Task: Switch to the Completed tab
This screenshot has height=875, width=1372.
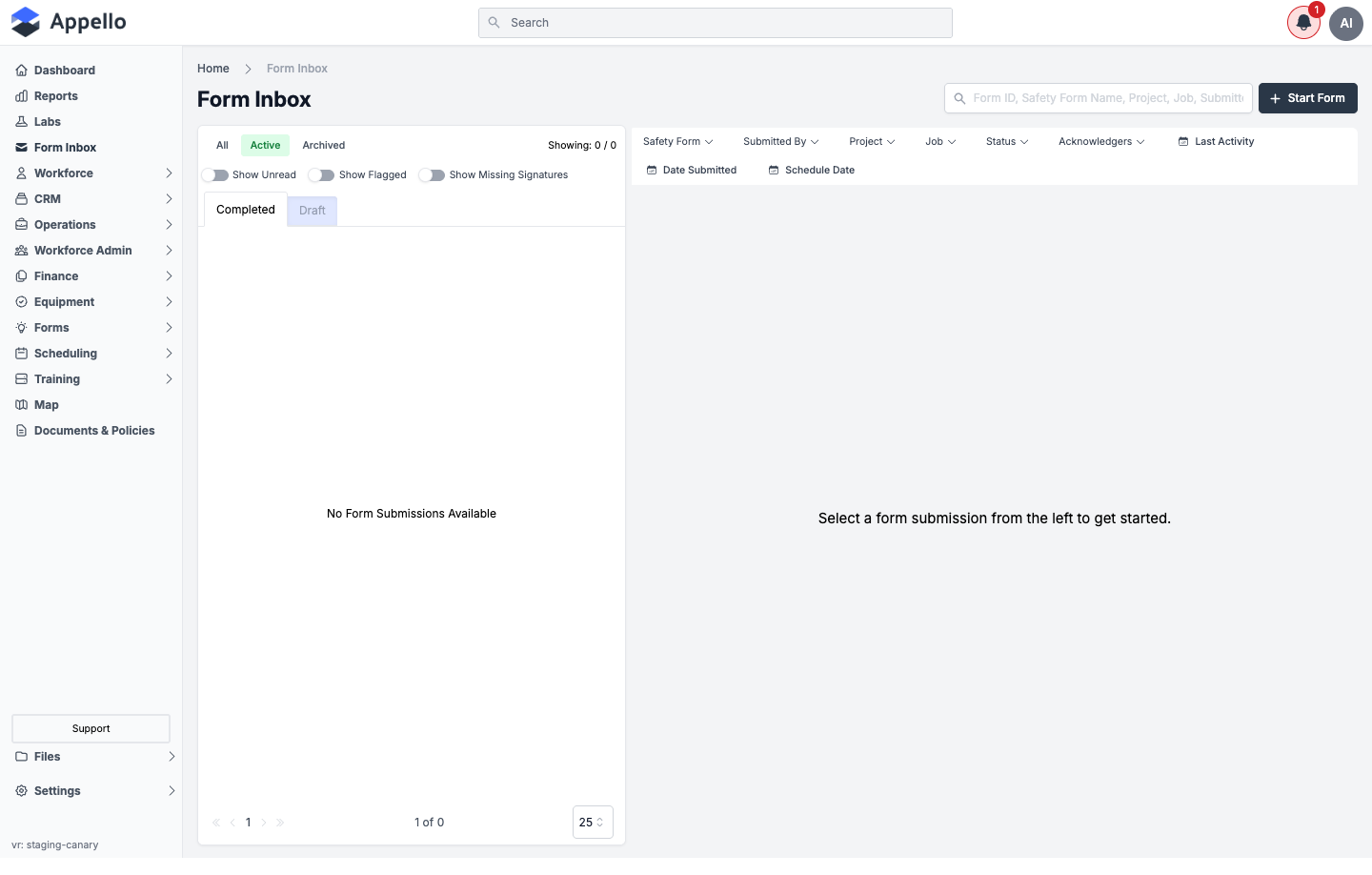Action: pos(246,210)
